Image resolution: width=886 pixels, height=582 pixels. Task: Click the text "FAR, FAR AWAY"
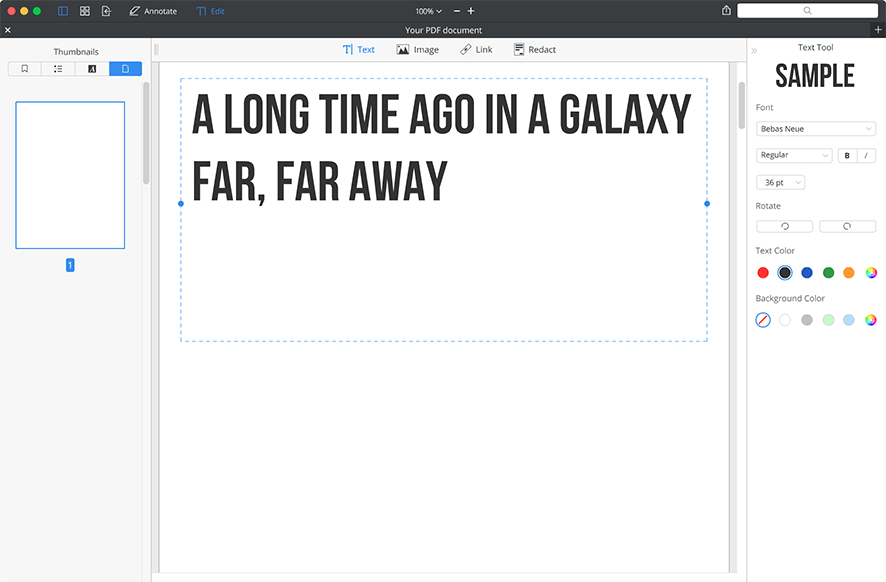(320, 183)
